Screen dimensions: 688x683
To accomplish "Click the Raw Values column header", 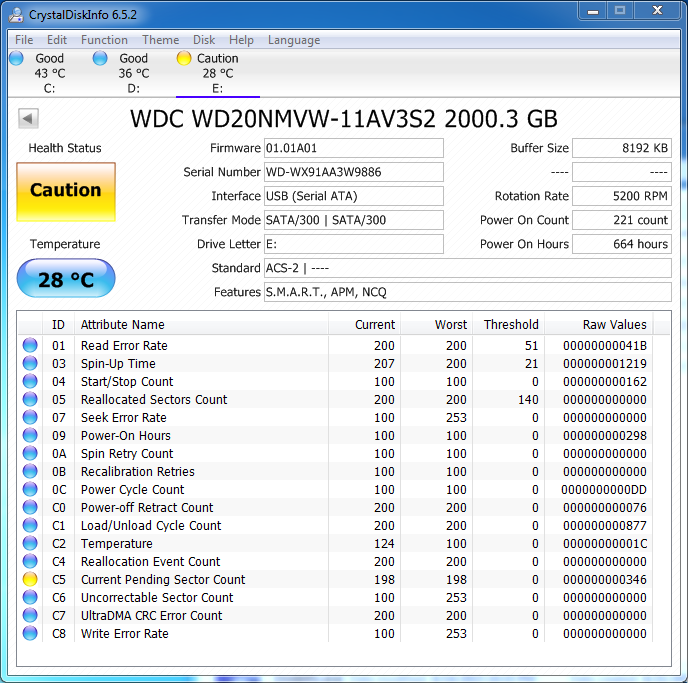I will (x=598, y=325).
